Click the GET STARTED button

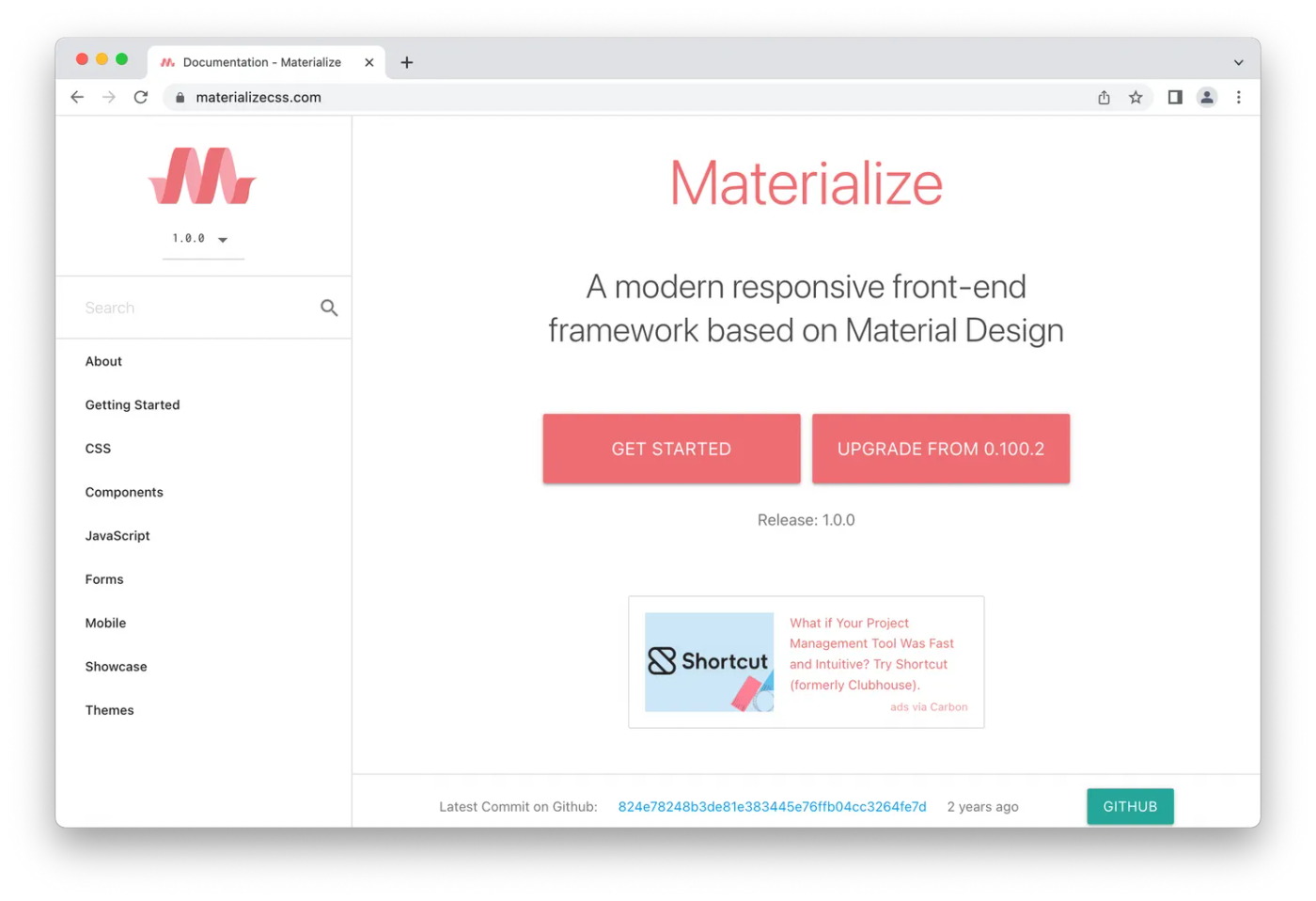click(x=670, y=449)
